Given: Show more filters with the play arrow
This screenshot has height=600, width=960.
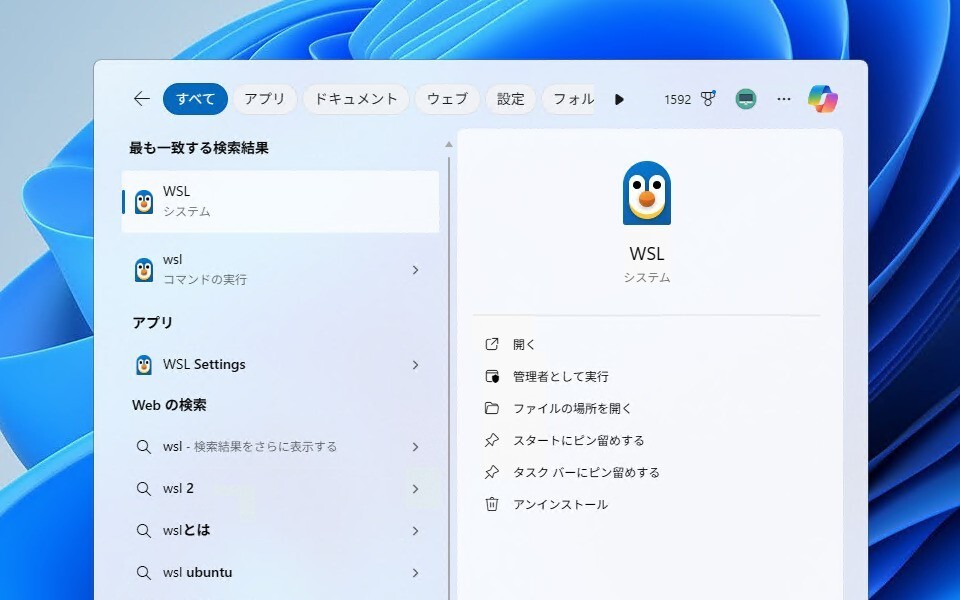Looking at the screenshot, I should [x=619, y=99].
